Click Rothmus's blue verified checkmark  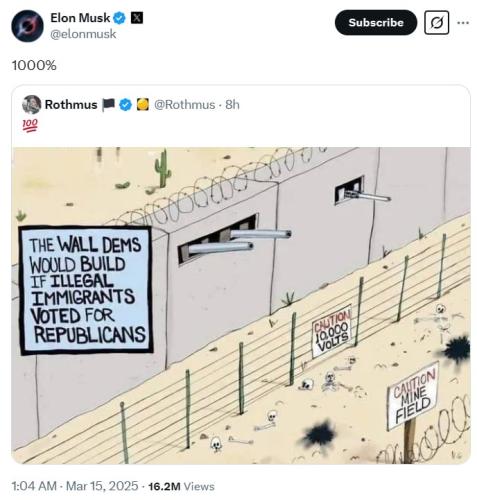point(125,105)
